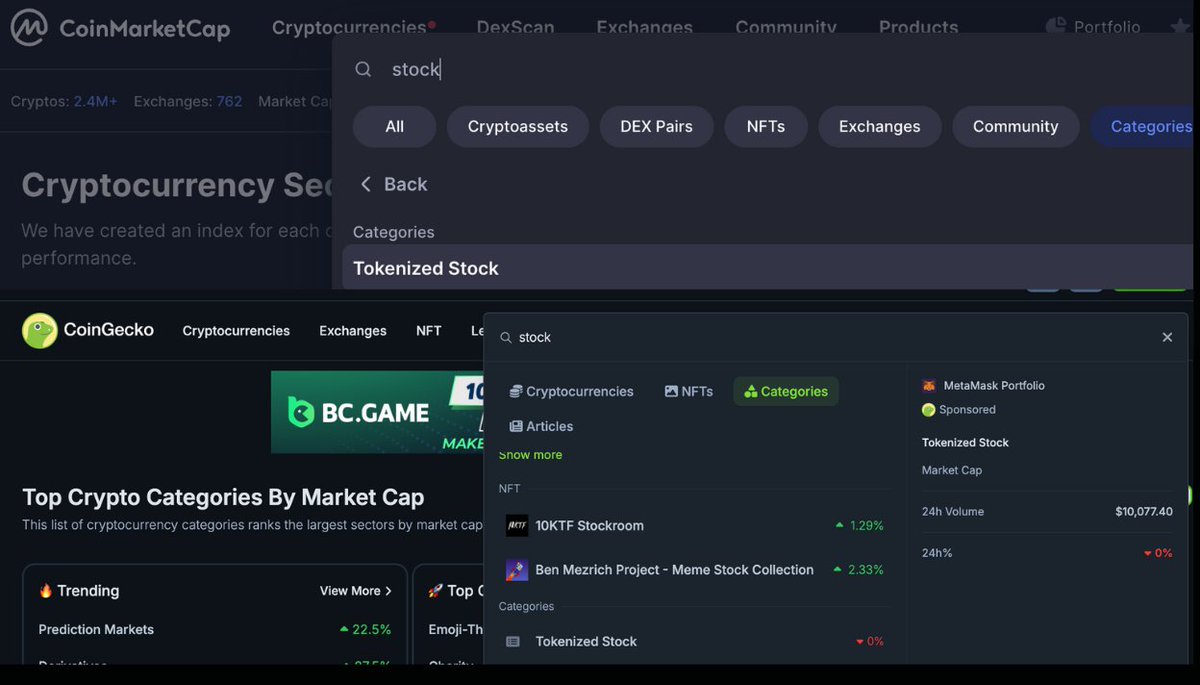Click the 2.33% change for Ben Mezrich
The height and width of the screenshot is (685, 1200).
pos(860,570)
